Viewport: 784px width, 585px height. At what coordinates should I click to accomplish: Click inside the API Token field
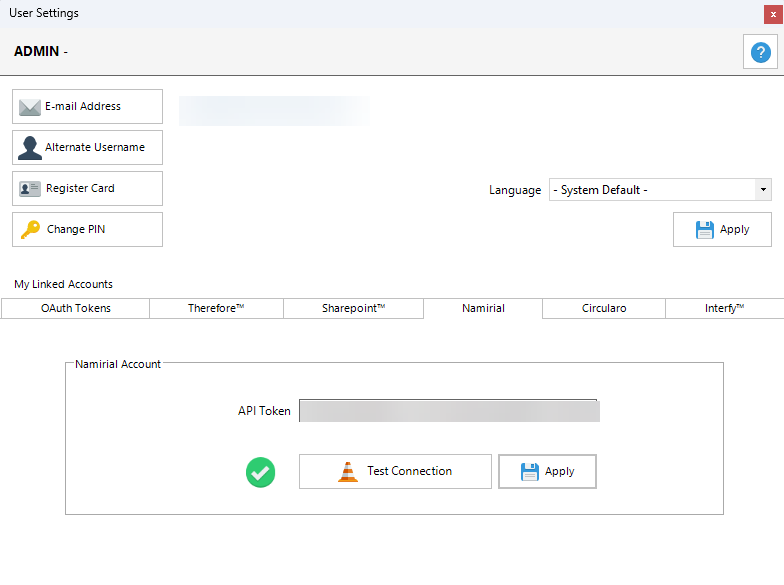point(449,411)
